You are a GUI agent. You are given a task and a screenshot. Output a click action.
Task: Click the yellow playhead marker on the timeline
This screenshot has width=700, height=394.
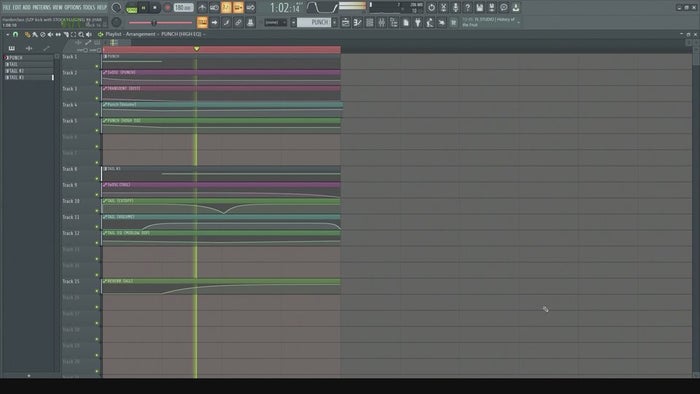pyautogui.click(x=196, y=49)
